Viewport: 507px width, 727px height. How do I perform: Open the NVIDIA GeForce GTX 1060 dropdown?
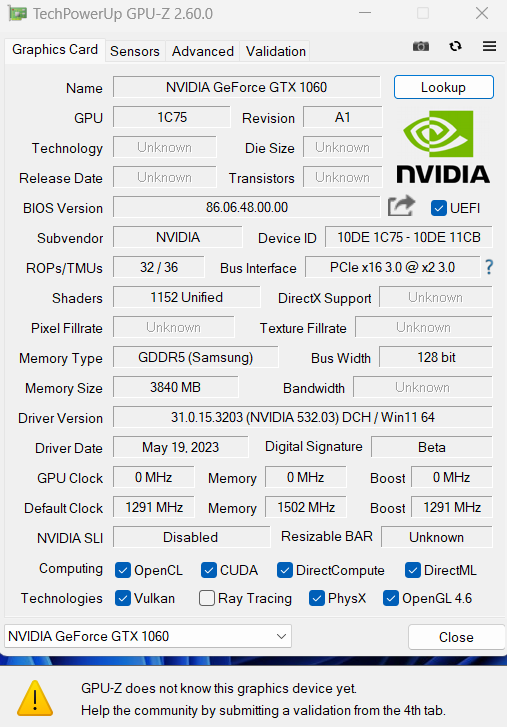pos(148,636)
